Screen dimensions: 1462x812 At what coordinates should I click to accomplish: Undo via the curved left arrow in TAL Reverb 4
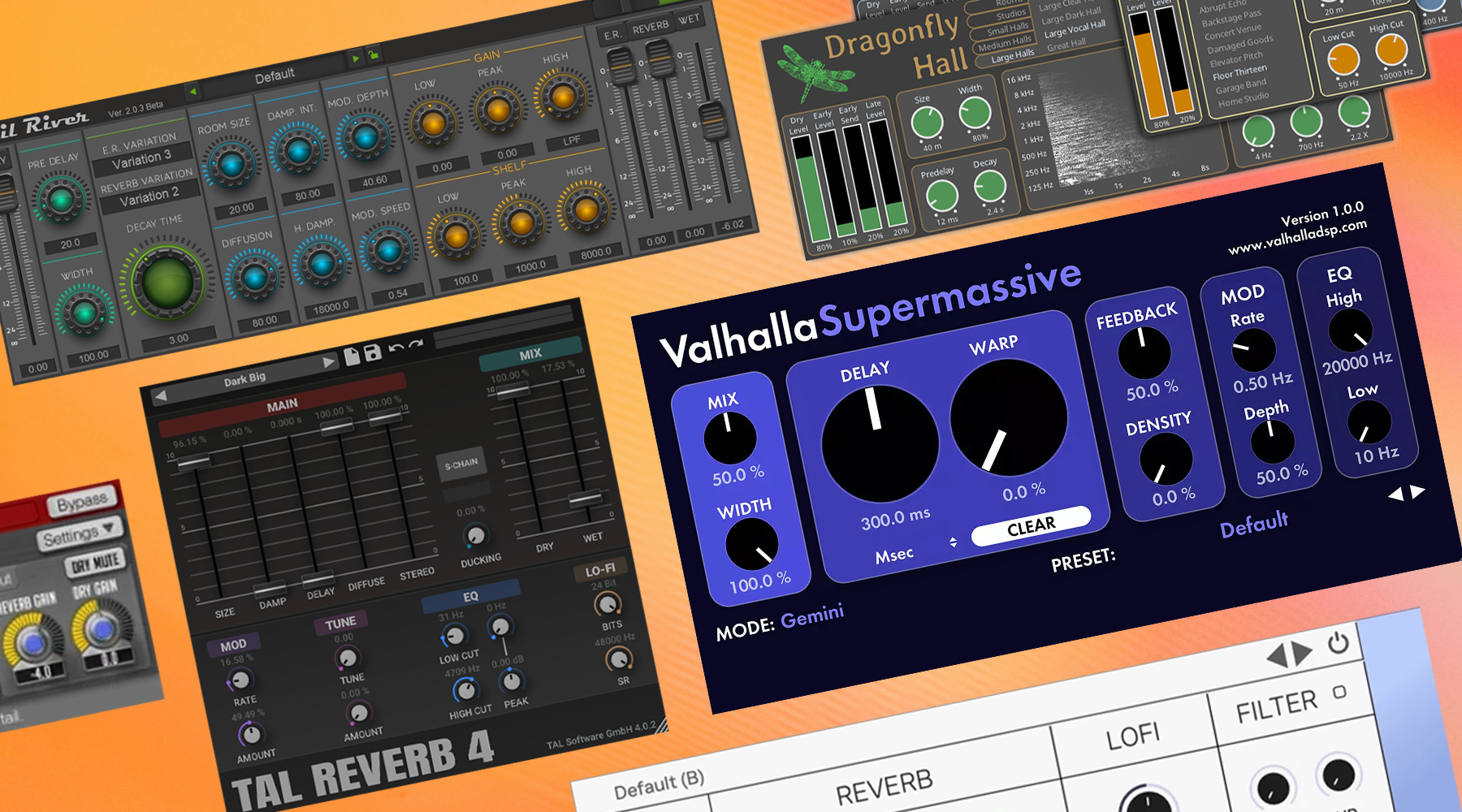pyautogui.click(x=396, y=347)
